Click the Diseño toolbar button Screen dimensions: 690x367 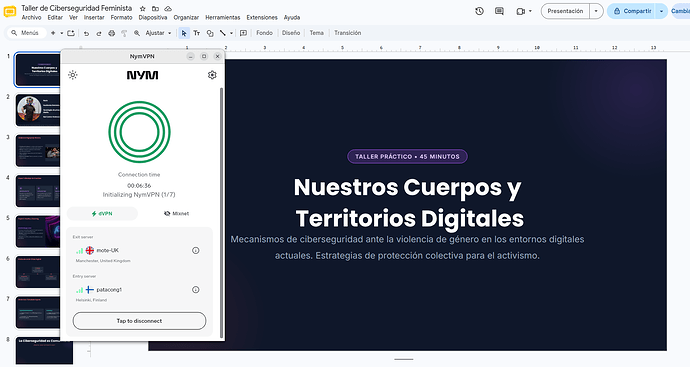tap(291, 33)
